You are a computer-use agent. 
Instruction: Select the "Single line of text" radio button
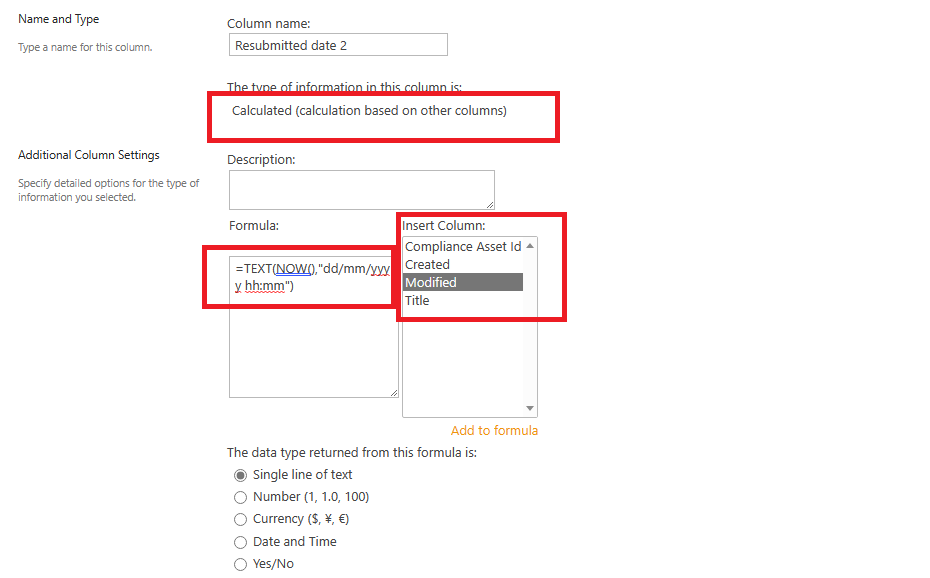[x=240, y=475]
